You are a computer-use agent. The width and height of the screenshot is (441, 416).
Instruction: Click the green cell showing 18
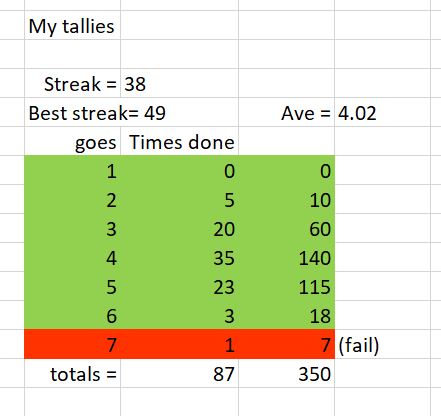point(287,315)
